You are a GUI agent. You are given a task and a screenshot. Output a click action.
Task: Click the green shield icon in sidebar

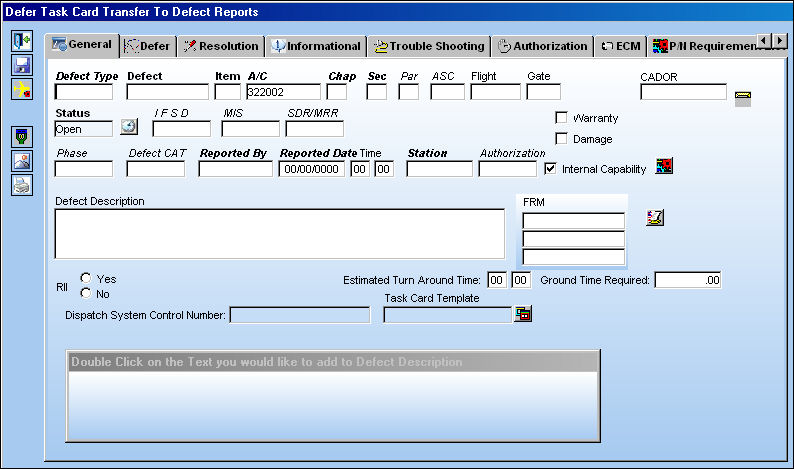click(x=22, y=137)
